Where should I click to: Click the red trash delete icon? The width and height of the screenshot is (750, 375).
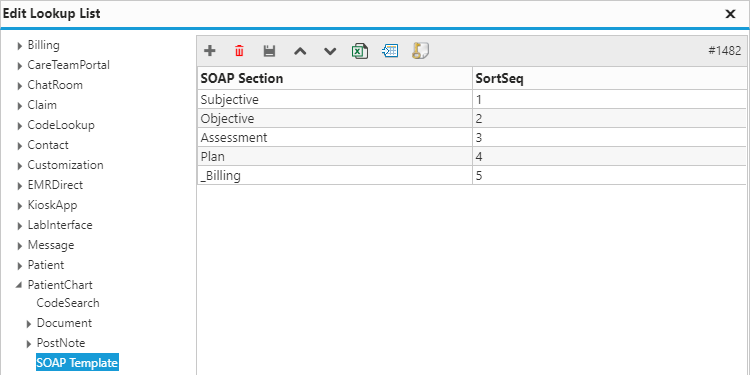239,51
